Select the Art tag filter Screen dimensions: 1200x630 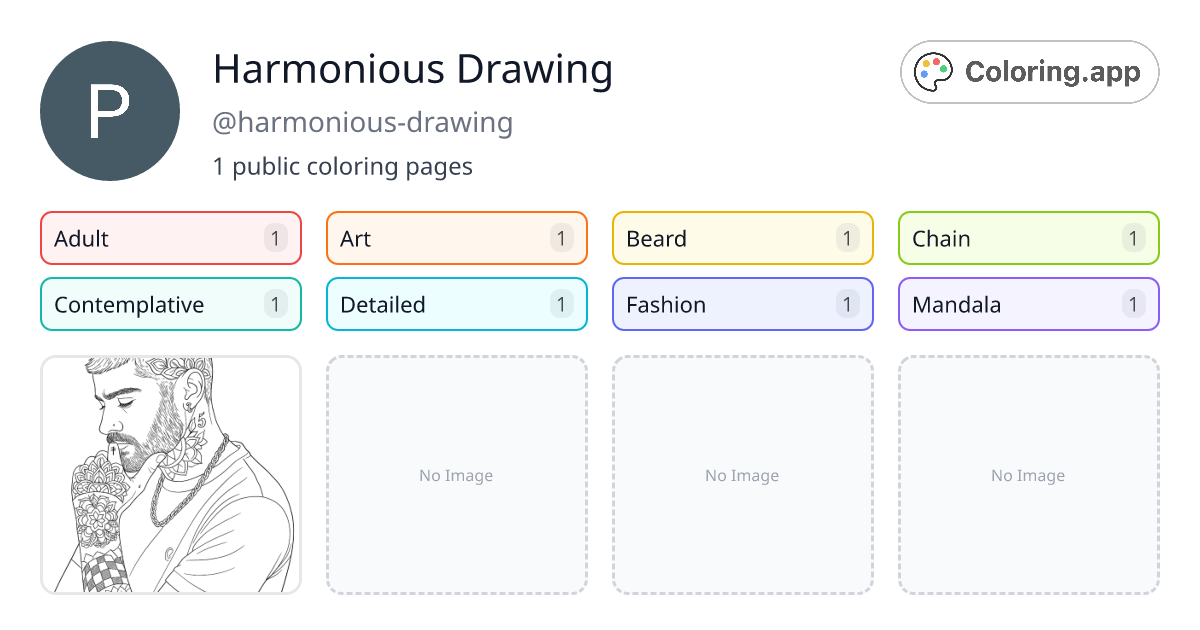point(456,238)
